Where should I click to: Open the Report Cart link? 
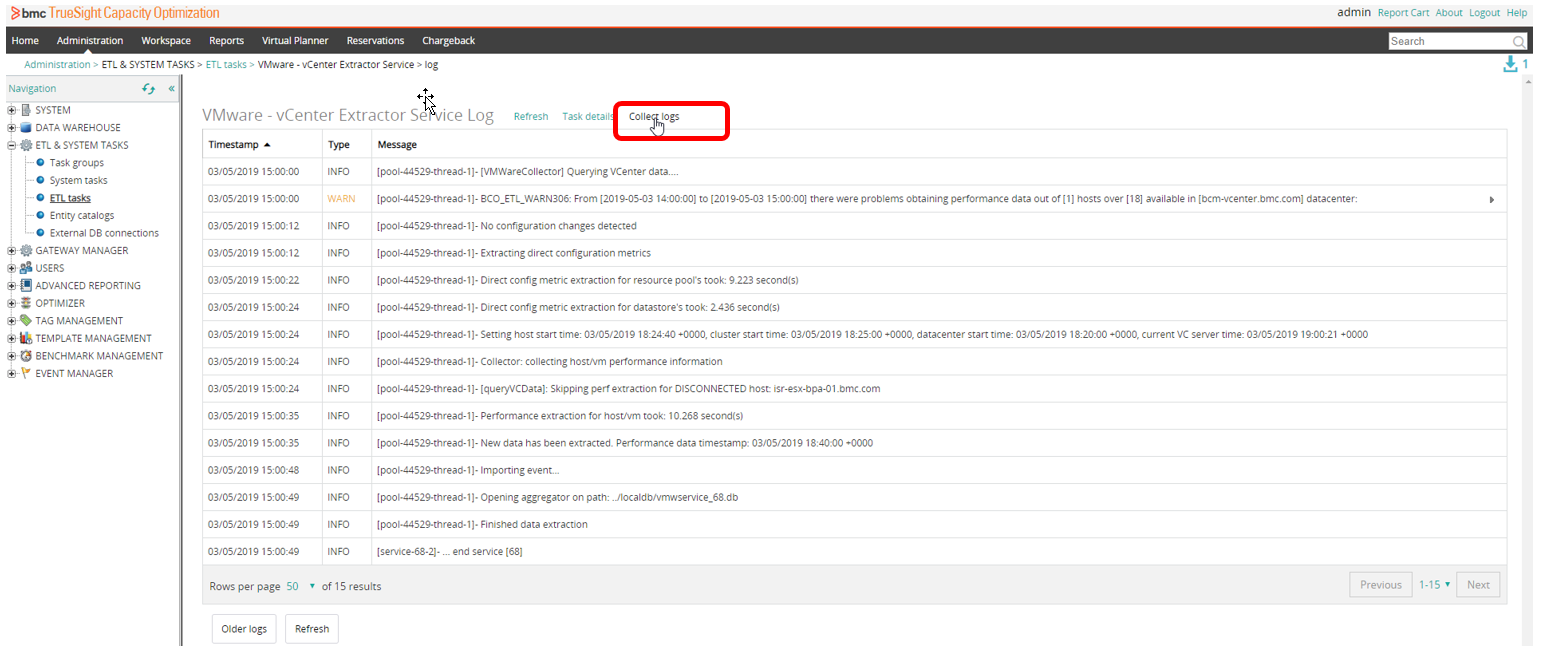coord(1403,13)
